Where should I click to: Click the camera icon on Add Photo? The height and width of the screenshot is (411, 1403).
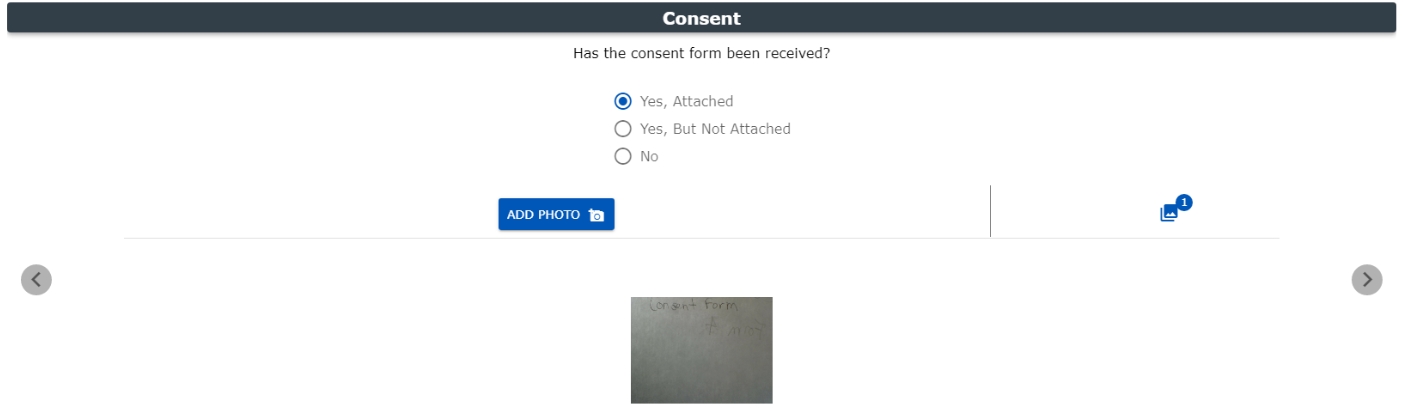click(597, 215)
